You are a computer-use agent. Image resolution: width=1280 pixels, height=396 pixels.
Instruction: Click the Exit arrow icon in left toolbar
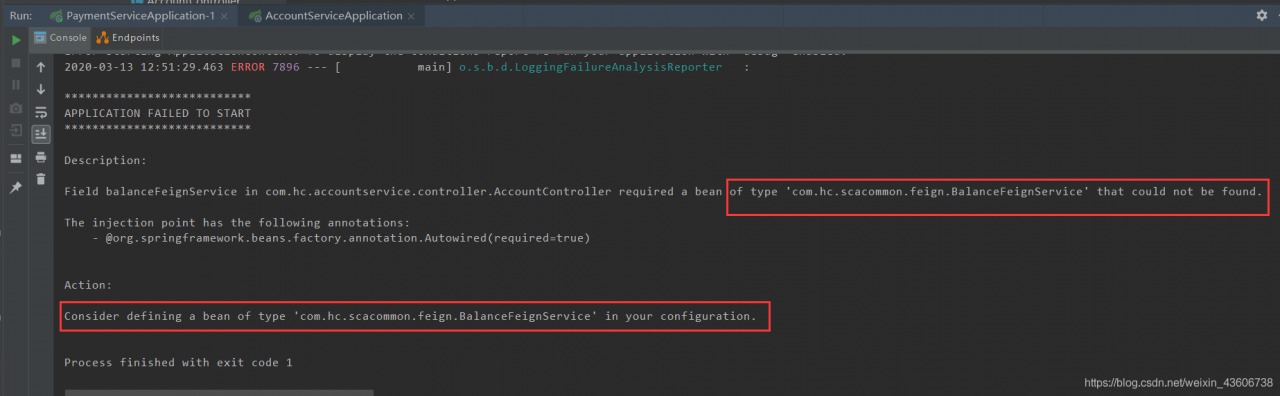[16, 130]
